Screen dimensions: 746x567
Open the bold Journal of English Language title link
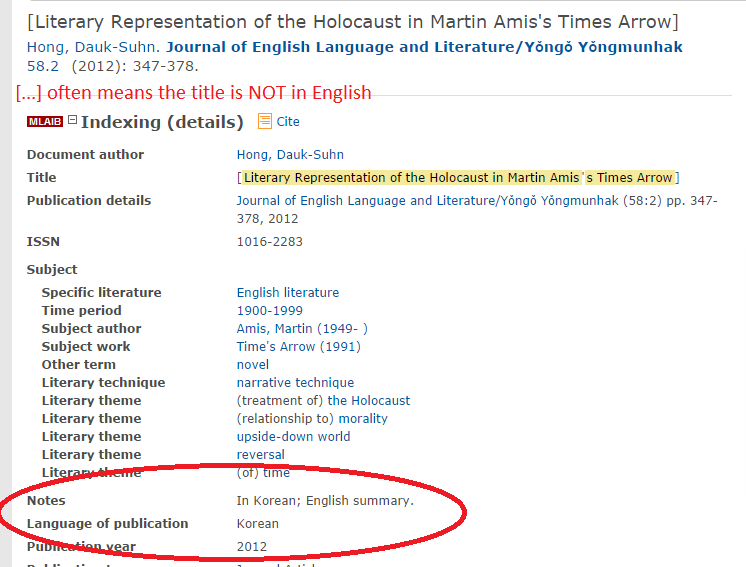pos(424,47)
